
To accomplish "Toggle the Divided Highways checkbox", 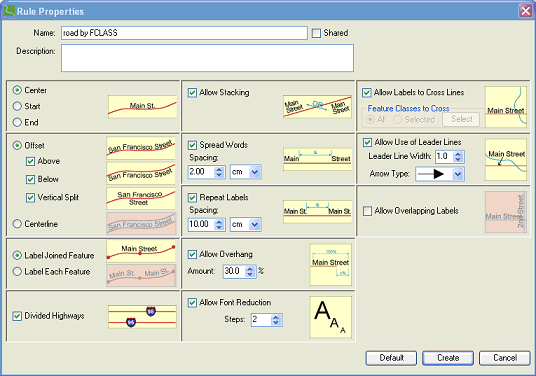I will (17, 316).
